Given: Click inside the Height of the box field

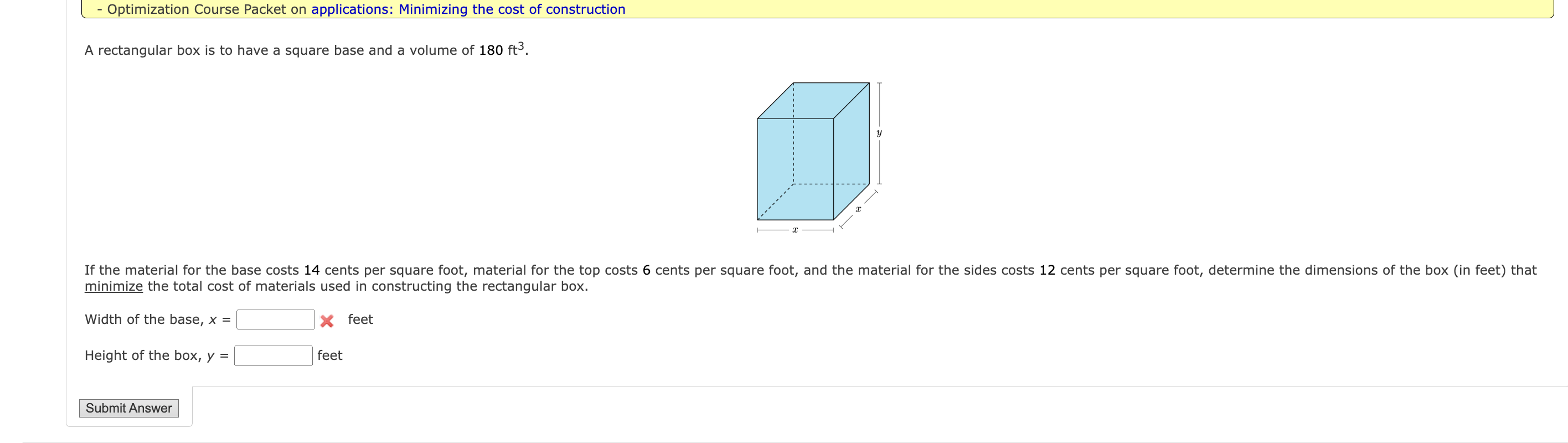Looking at the screenshot, I should 274,355.
